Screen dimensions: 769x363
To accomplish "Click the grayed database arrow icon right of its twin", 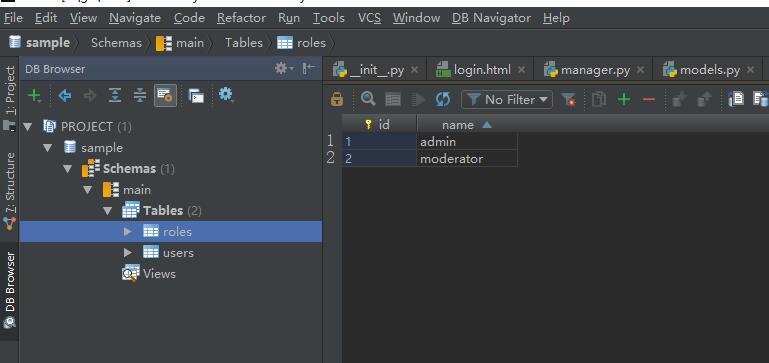I will 704,100.
